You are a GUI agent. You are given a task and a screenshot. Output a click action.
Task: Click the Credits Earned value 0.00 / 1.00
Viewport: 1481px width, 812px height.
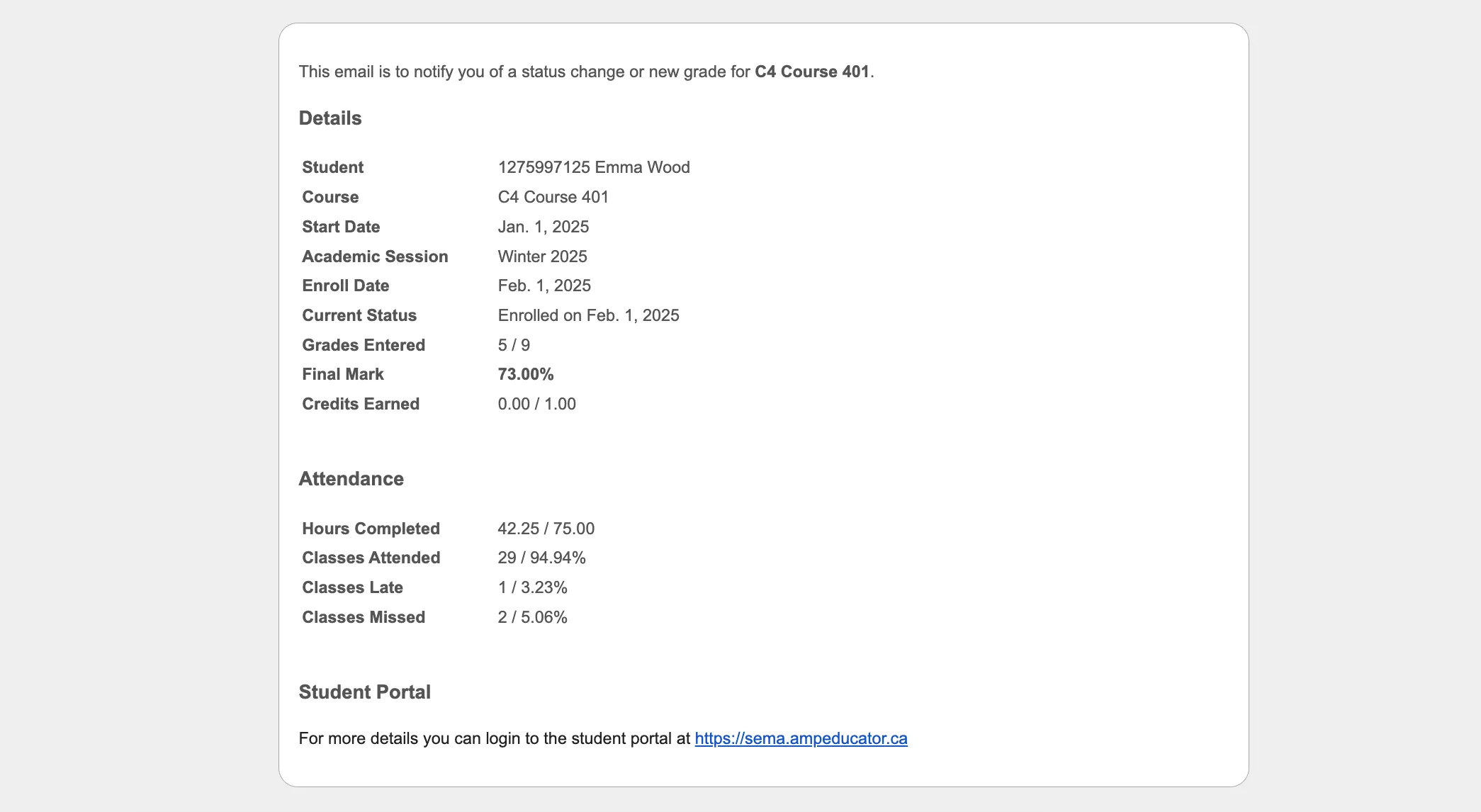coord(537,404)
